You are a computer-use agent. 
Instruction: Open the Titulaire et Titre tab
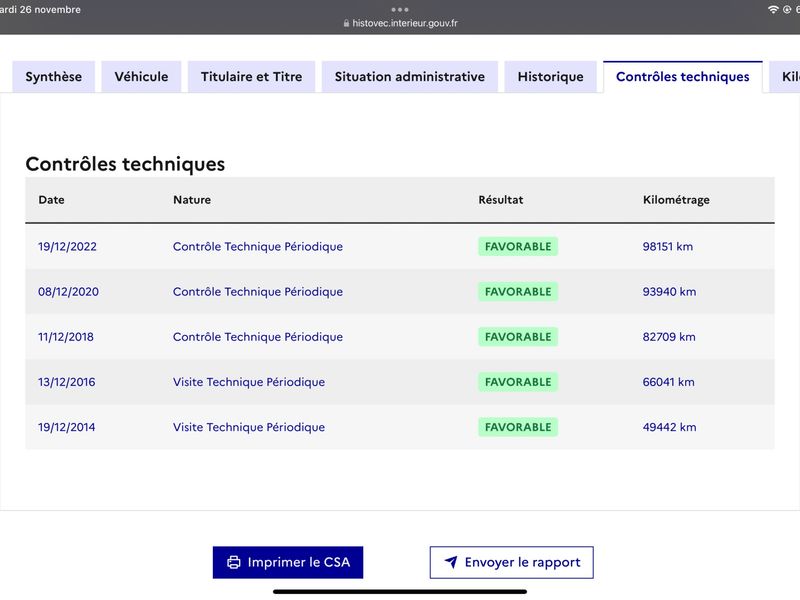point(252,77)
